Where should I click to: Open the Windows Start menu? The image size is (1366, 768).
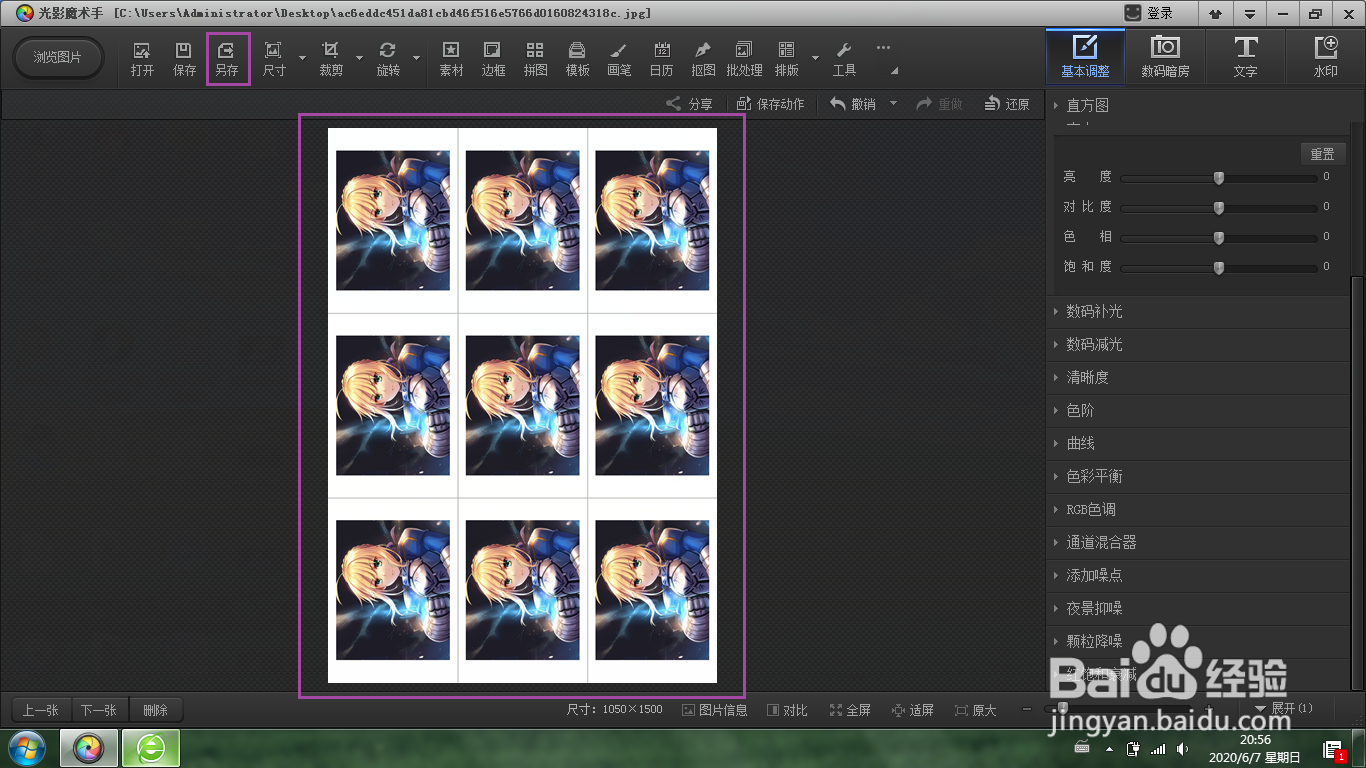tap(26, 748)
